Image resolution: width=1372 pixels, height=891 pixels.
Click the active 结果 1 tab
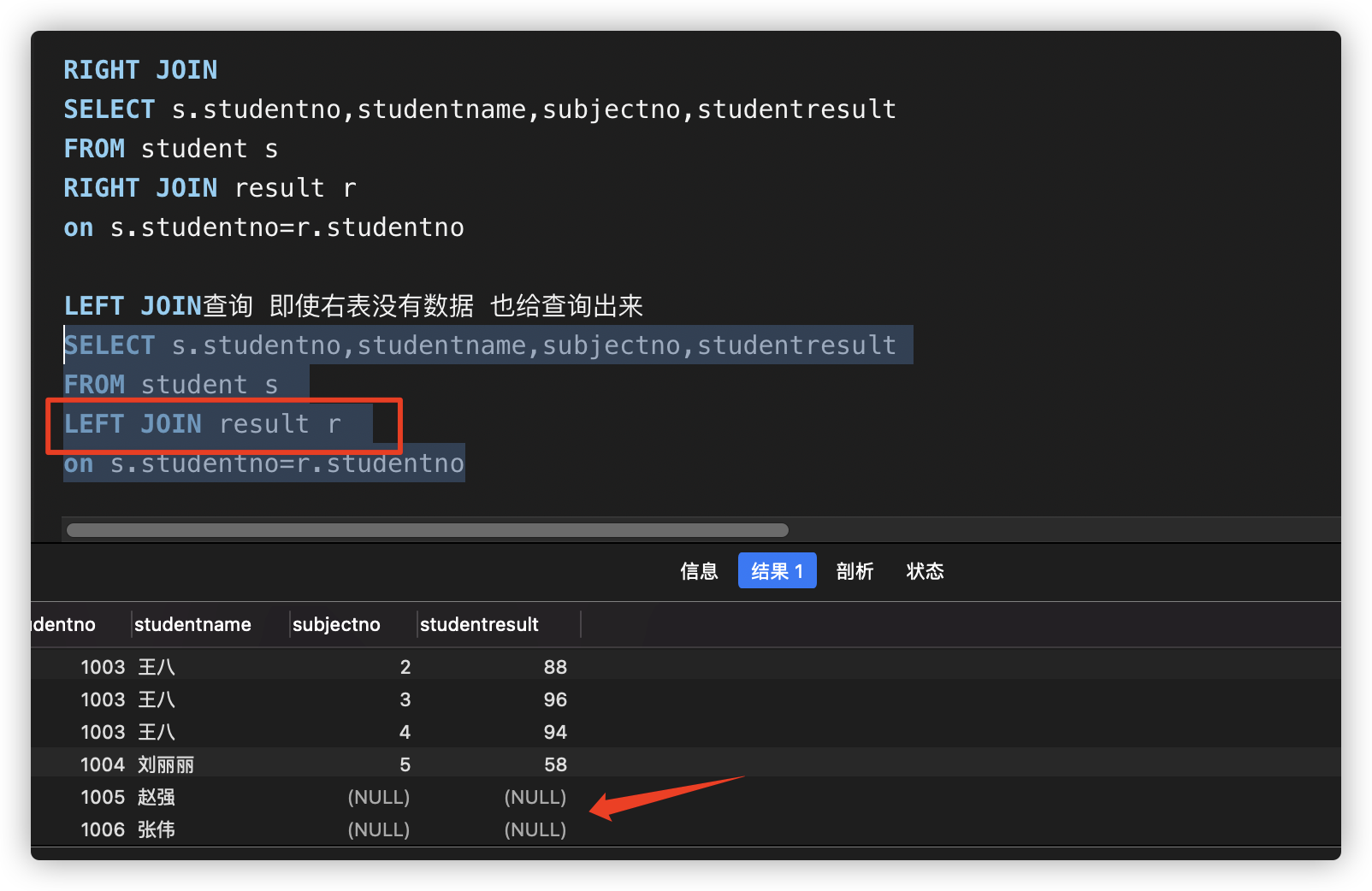776,570
